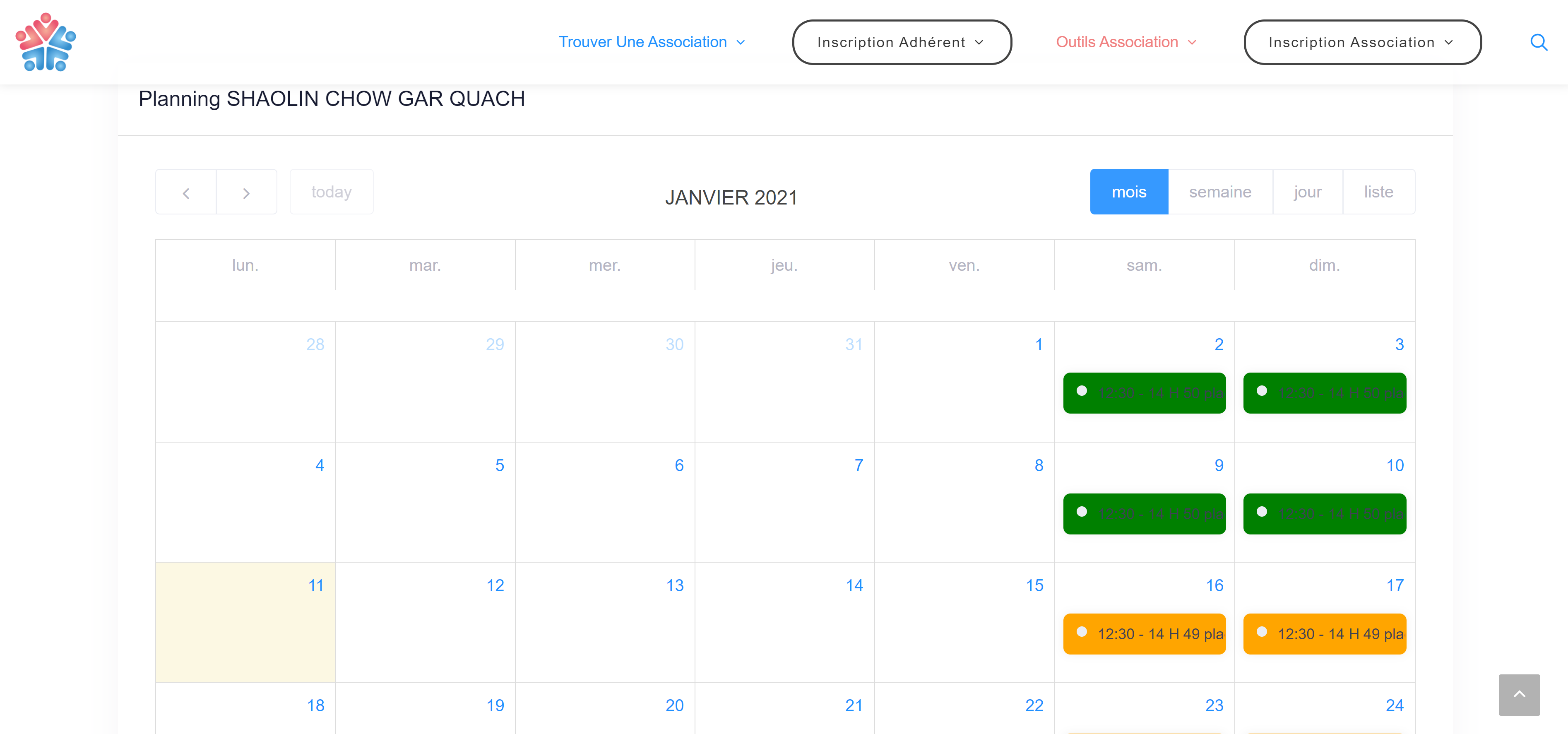
Task: Expand Outils Association menu
Action: pyautogui.click(x=1125, y=42)
